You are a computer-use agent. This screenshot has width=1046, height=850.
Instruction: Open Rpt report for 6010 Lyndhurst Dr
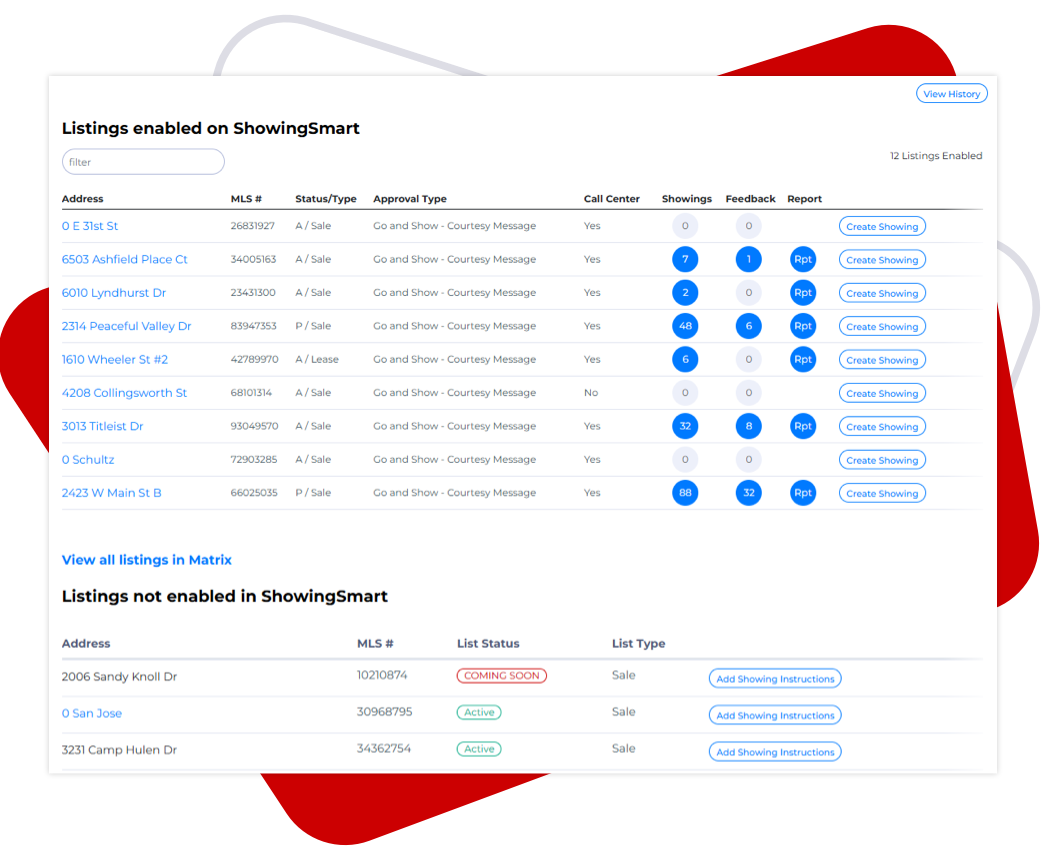tap(803, 293)
